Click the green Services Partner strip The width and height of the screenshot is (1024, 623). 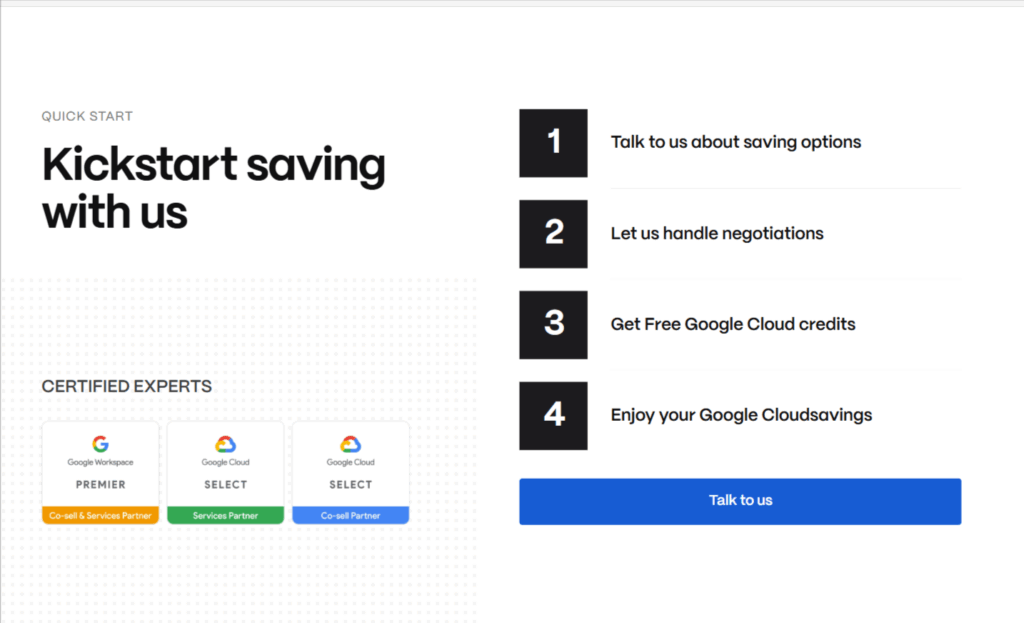pos(225,515)
